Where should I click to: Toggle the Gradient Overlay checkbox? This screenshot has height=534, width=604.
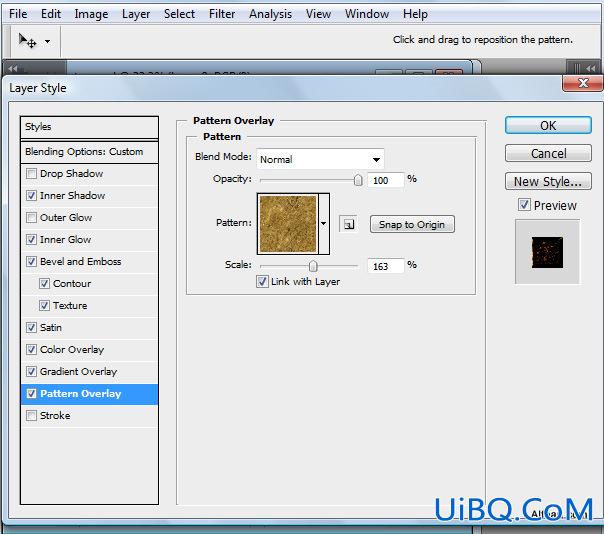[x=31, y=371]
